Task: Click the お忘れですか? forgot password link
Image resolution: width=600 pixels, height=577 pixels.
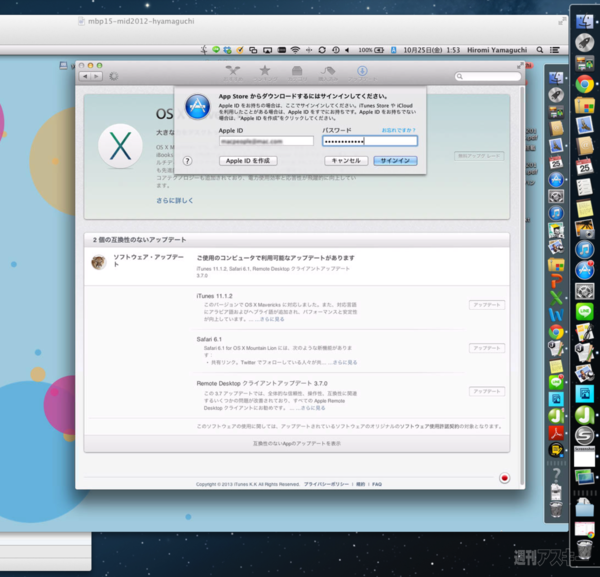Action: click(399, 130)
